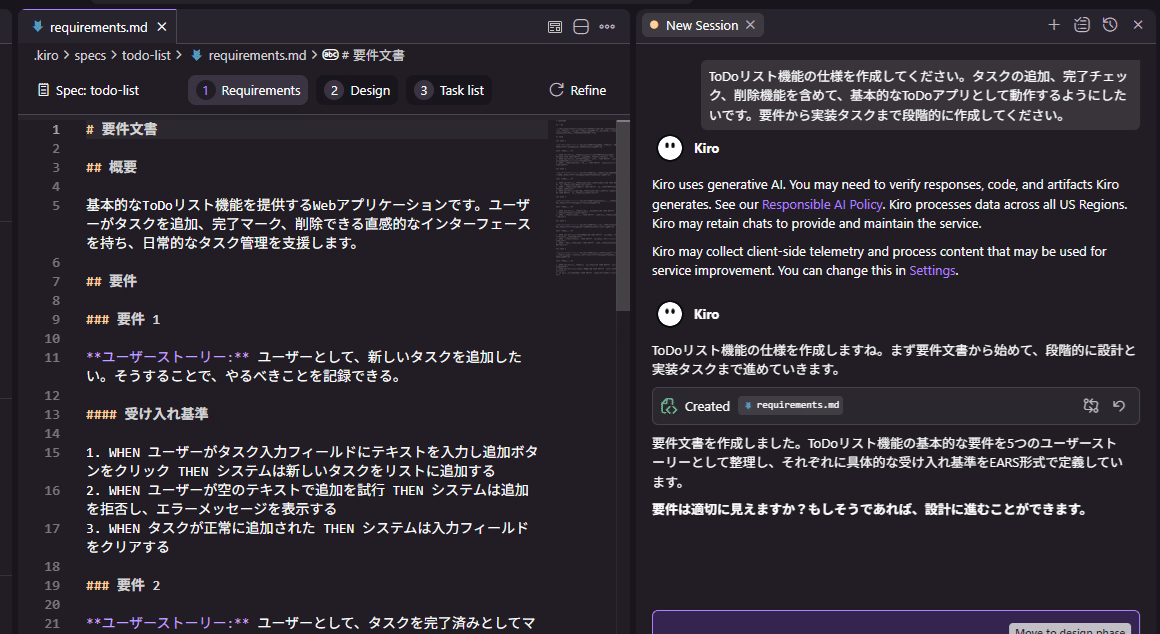
Task: Open the .kiro breadcrumb dropdown
Action: [46, 55]
